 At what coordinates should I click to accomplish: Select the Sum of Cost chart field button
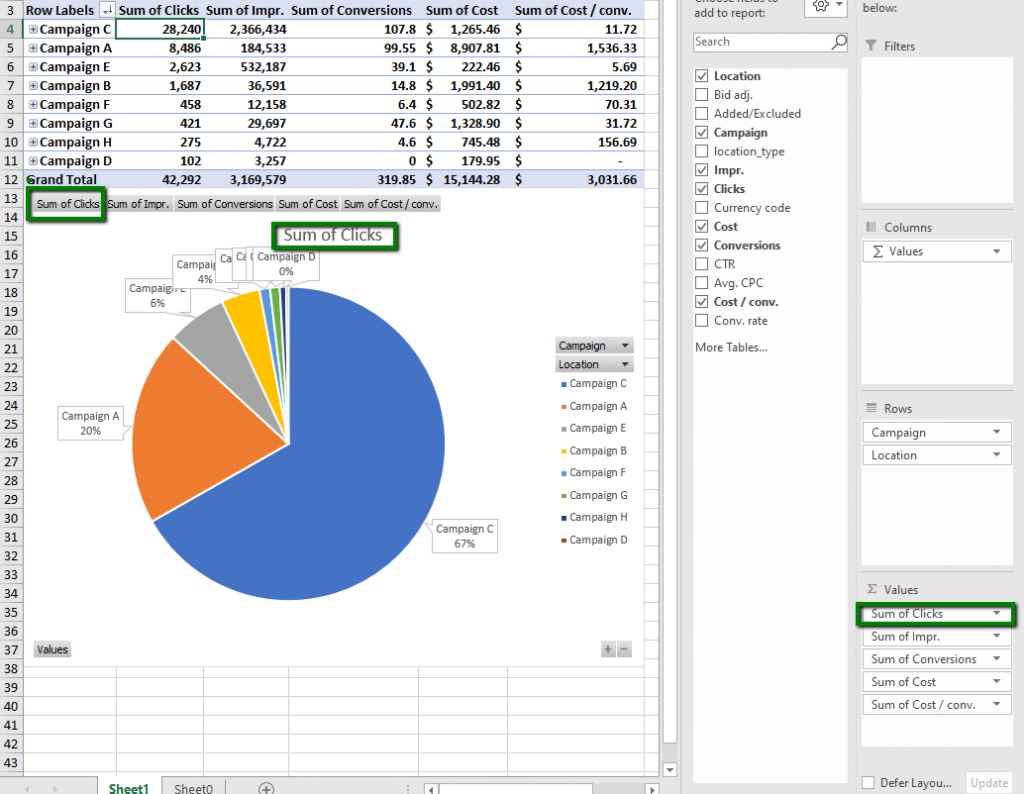pos(307,204)
